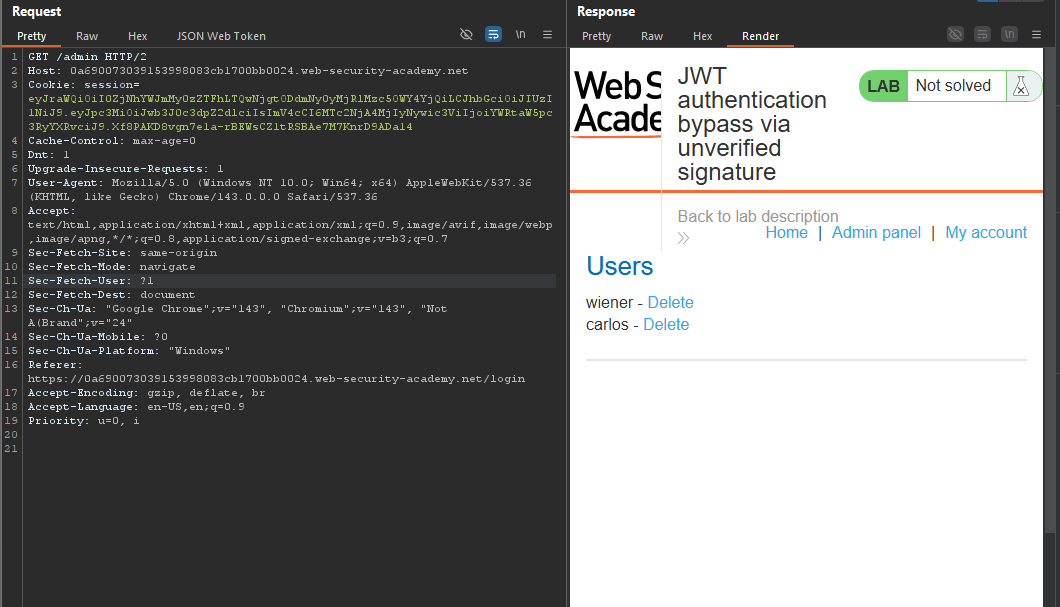Click line number 21 in request editor
Image resolution: width=1060 pixels, height=607 pixels.
tap(11, 448)
